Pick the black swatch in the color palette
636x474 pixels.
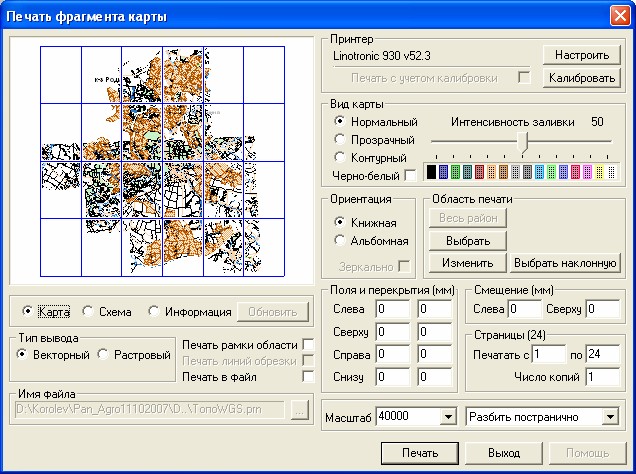pyautogui.click(x=432, y=174)
